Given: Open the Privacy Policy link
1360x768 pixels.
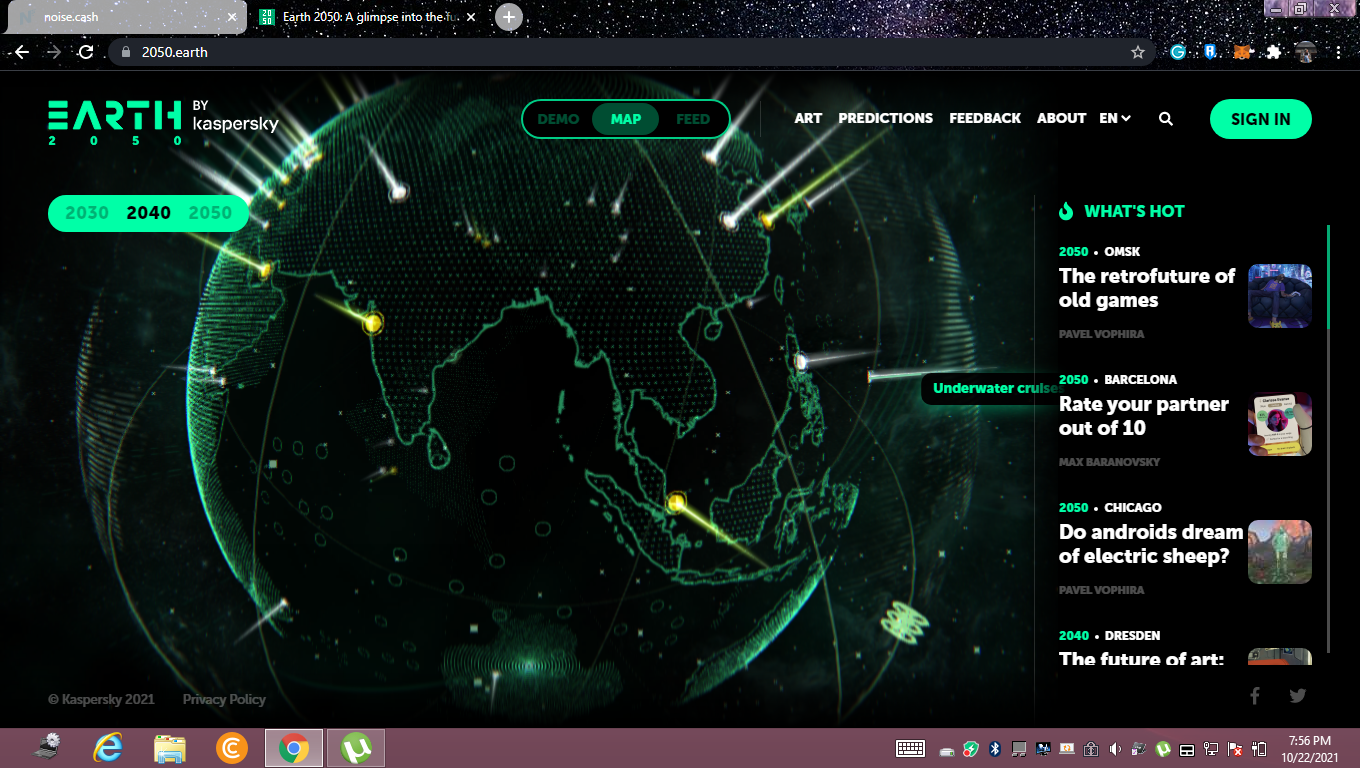Looking at the screenshot, I should click(x=224, y=699).
